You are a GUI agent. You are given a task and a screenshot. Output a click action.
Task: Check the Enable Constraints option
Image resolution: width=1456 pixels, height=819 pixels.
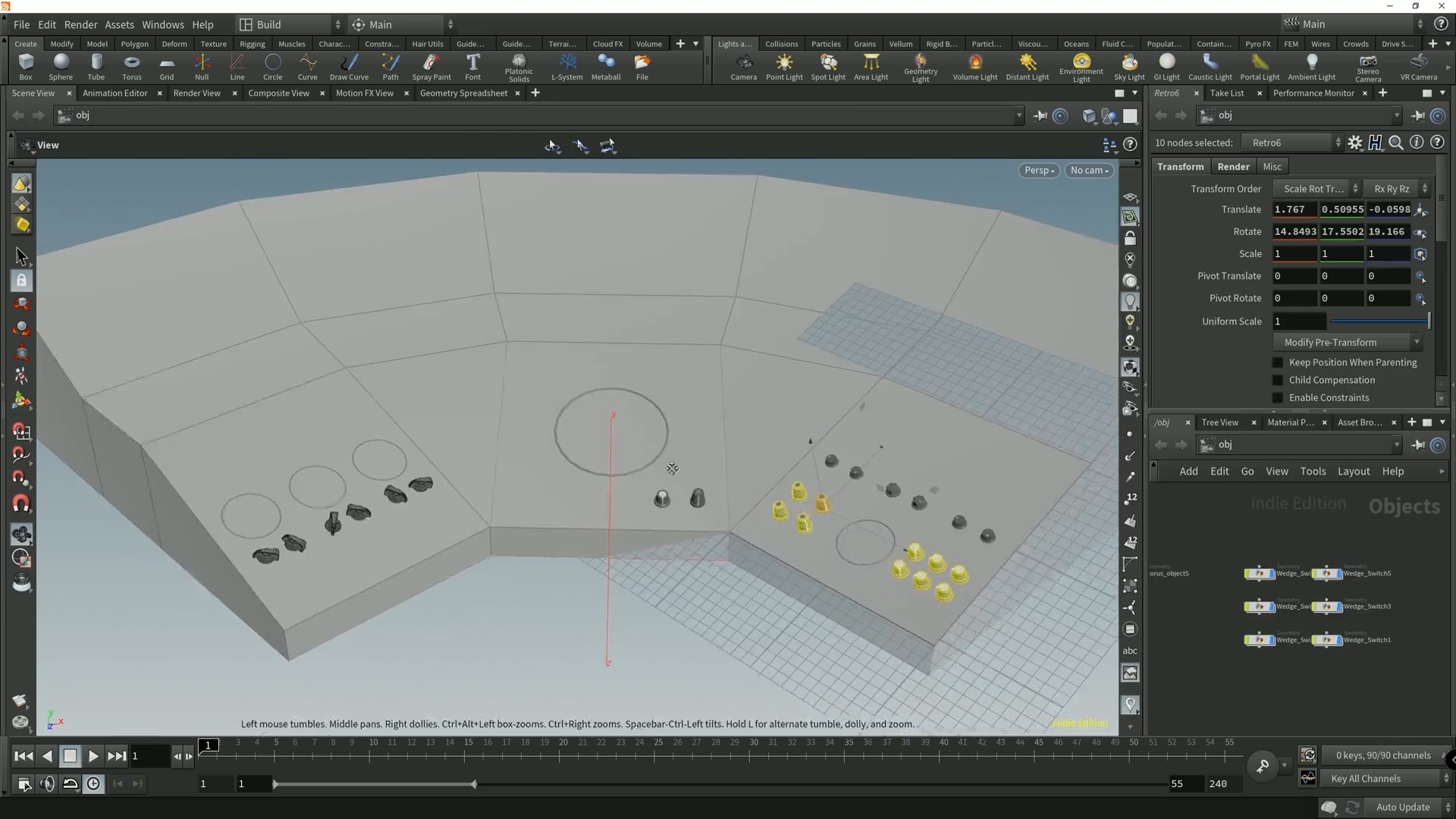point(1278,397)
